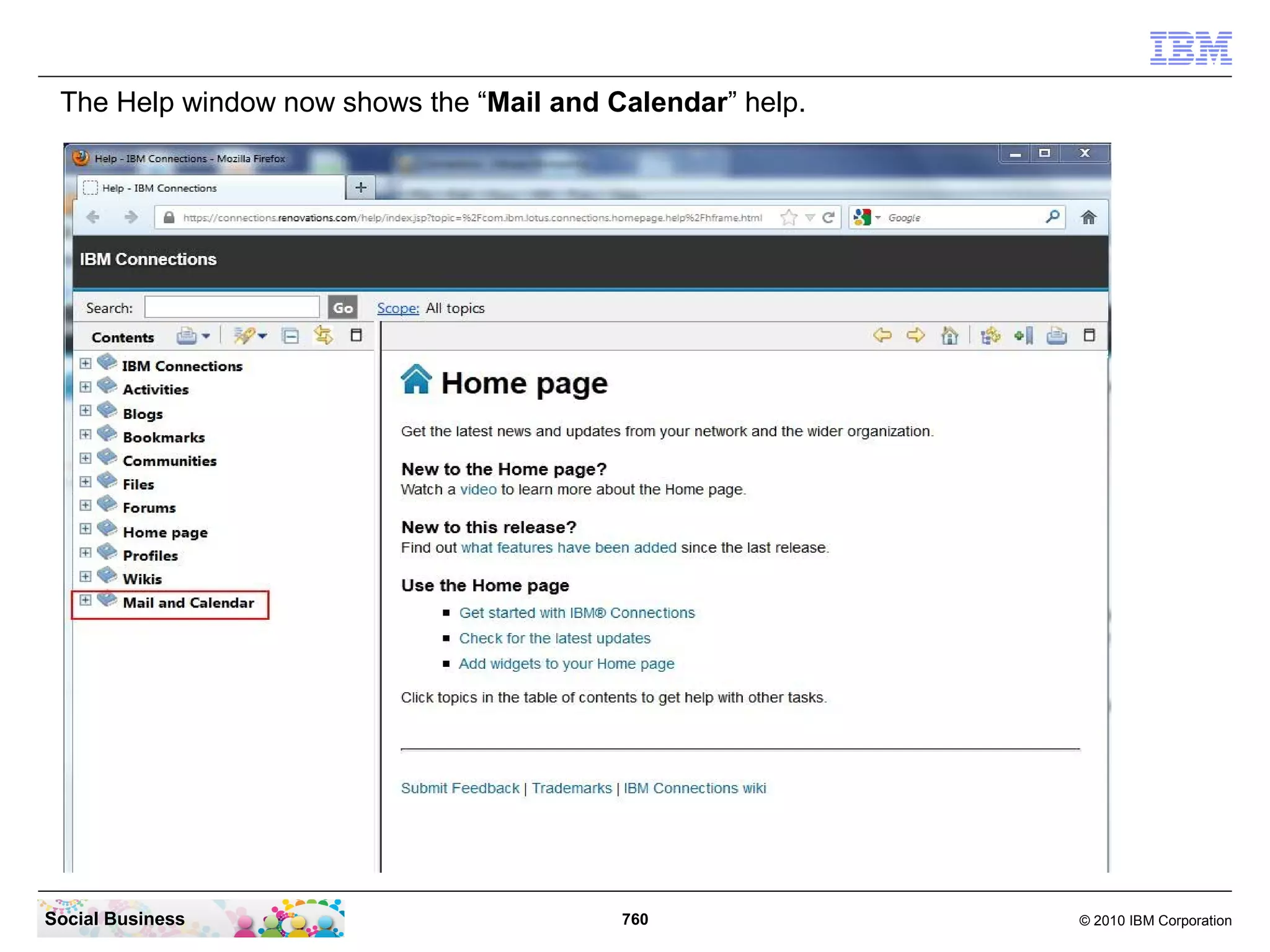Reload the page with the refresh icon
1270x952 pixels.
click(x=828, y=218)
